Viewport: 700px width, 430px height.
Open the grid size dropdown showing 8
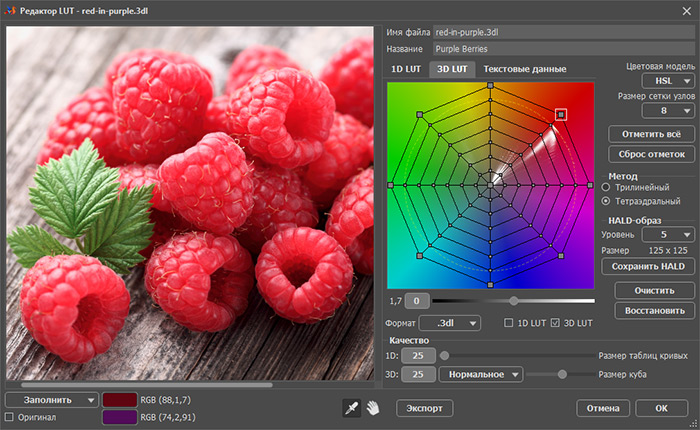pos(668,110)
